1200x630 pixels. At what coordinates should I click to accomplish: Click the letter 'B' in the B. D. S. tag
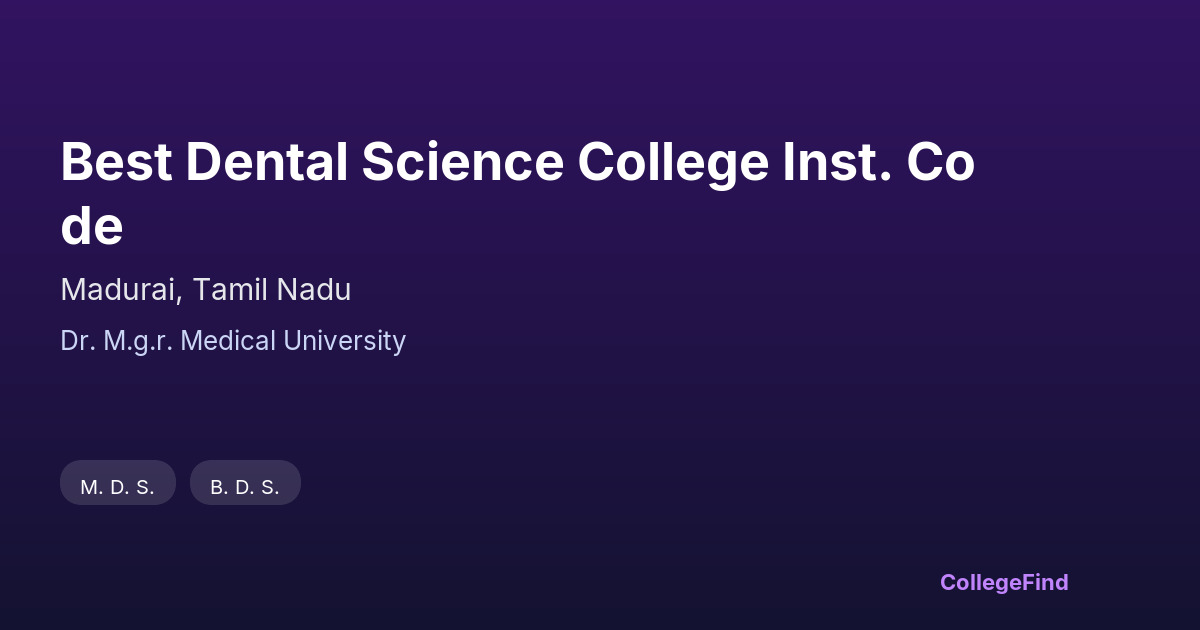point(217,487)
